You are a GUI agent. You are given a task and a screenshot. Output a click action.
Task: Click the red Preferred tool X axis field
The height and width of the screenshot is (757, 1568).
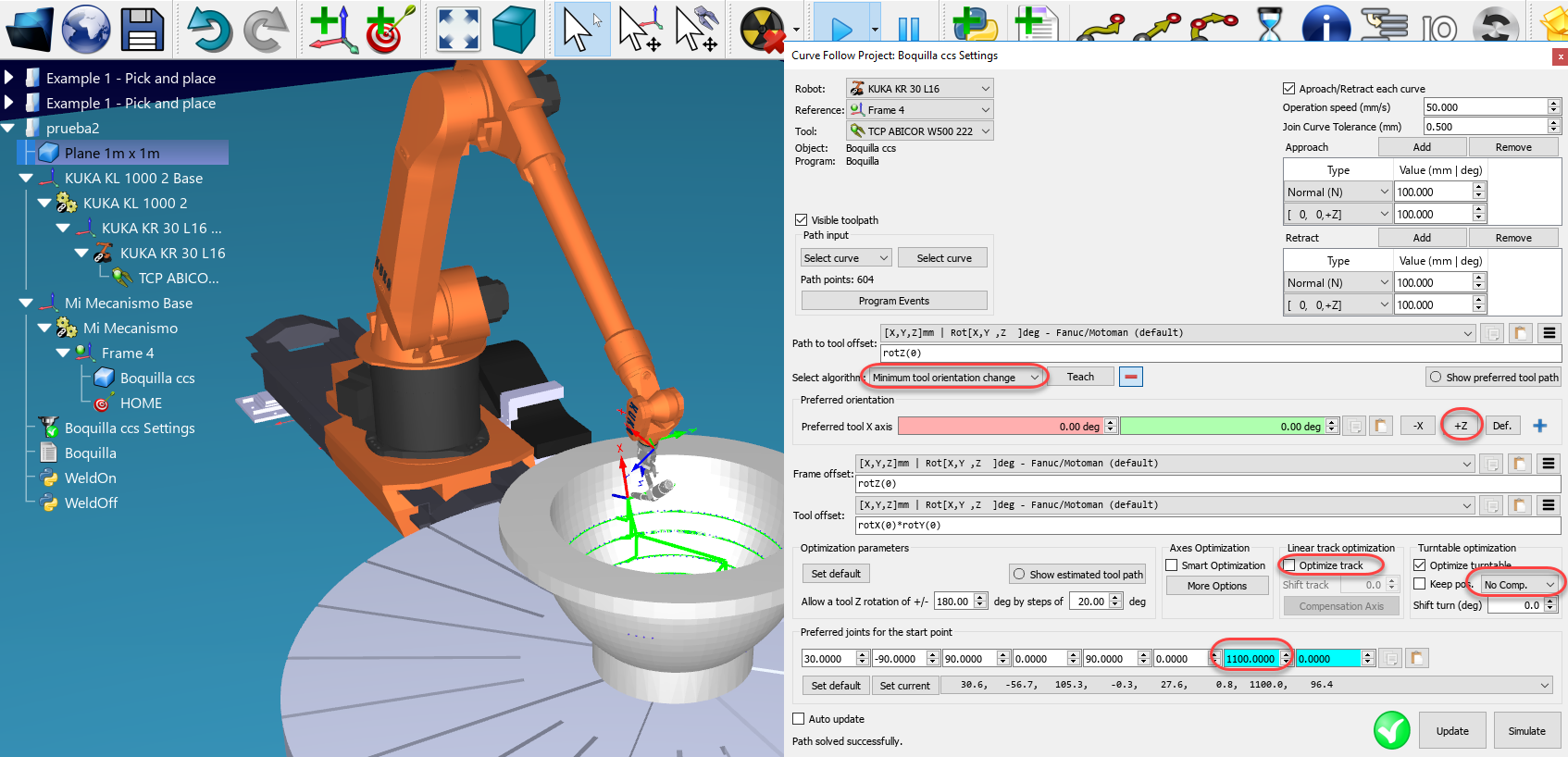click(x=1000, y=426)
